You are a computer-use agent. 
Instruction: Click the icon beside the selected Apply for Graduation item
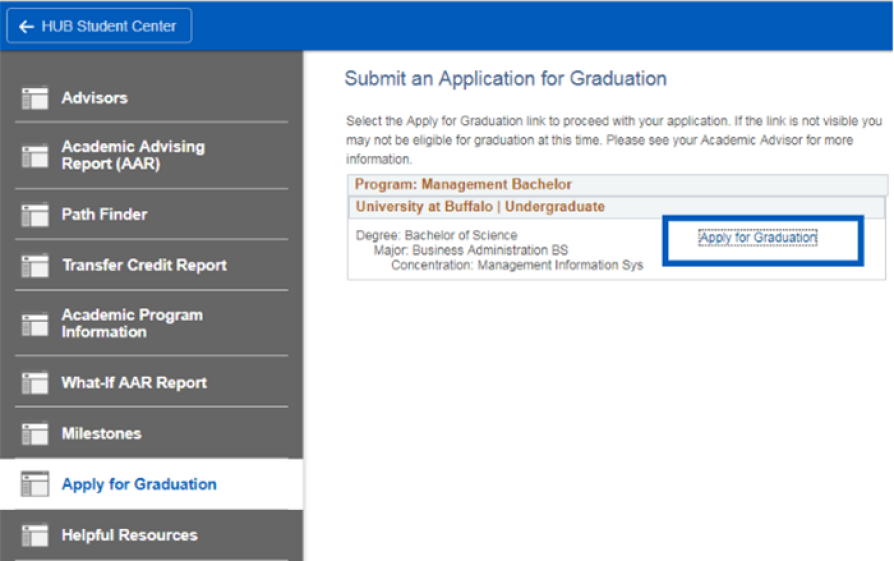click(x=35, y=485)
